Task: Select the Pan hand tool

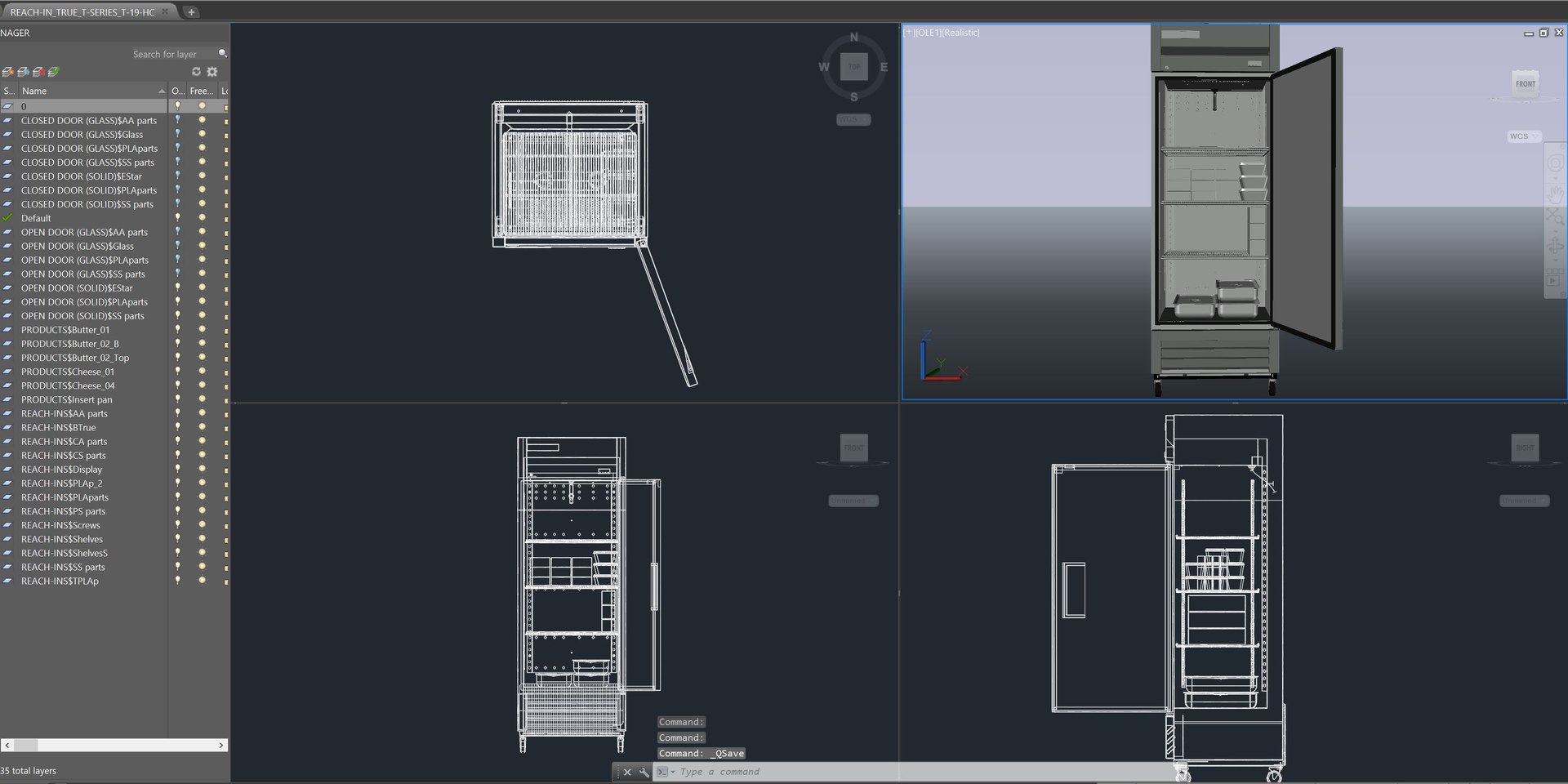Action: point(1555,194)
